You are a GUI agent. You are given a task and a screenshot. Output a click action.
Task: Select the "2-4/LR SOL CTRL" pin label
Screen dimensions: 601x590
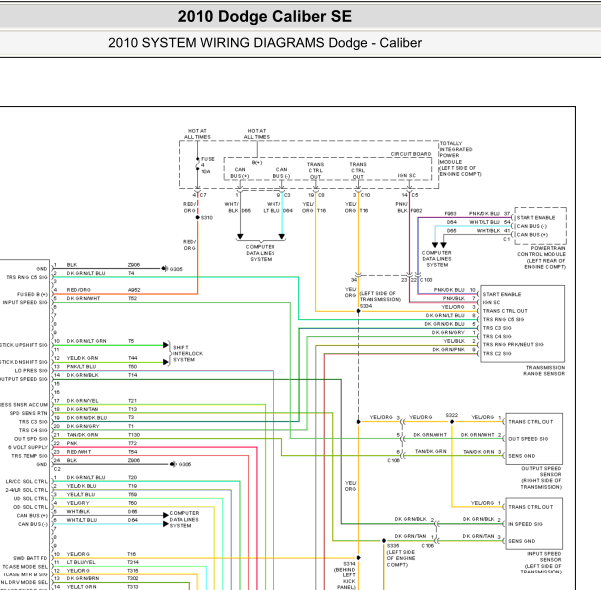tap(27, 490)
